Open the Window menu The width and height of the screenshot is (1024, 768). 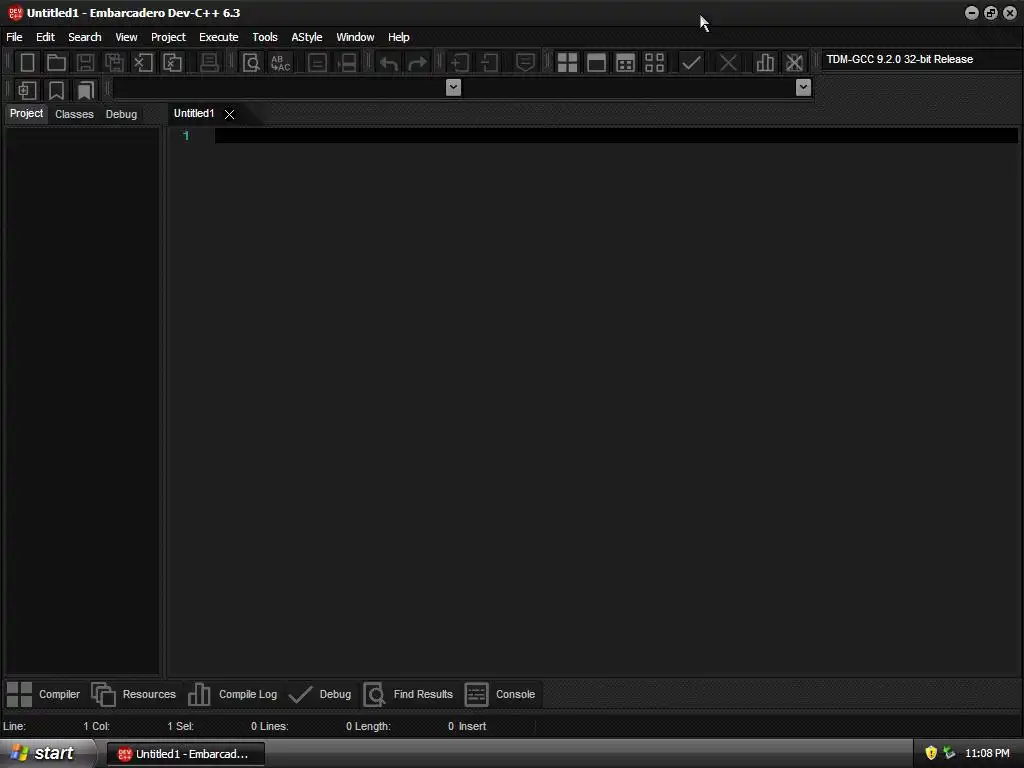[355, 37]
